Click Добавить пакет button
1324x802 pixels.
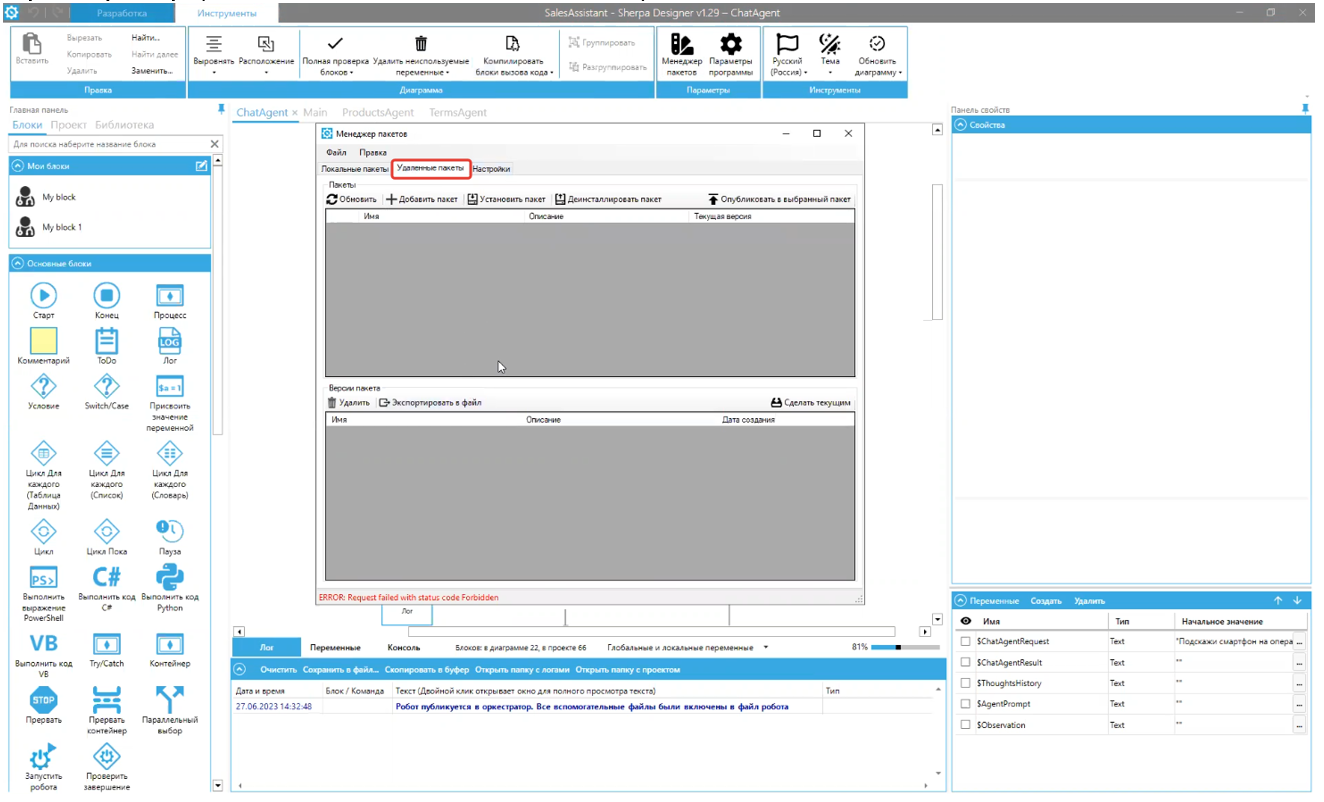pos(422,199)
